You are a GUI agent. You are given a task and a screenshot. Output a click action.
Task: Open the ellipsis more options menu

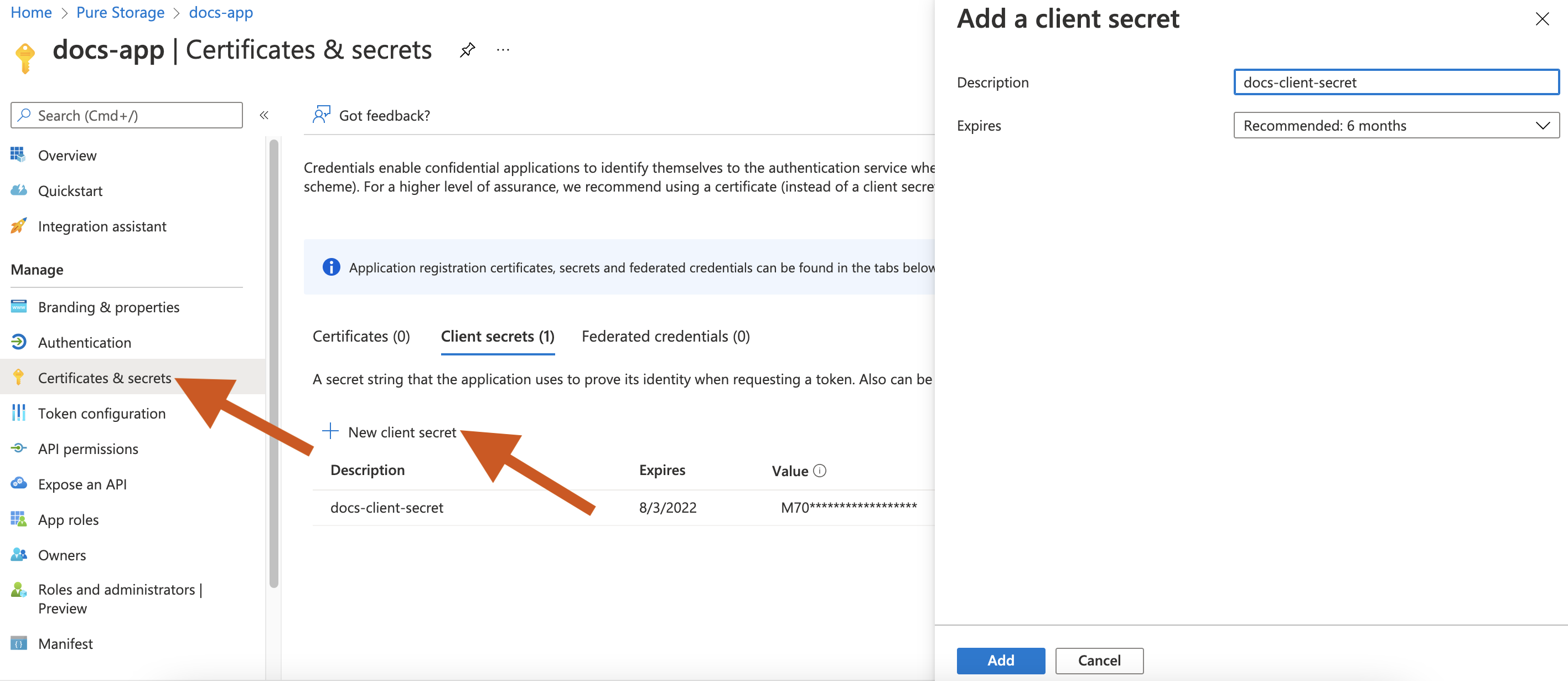pos(503,50)
